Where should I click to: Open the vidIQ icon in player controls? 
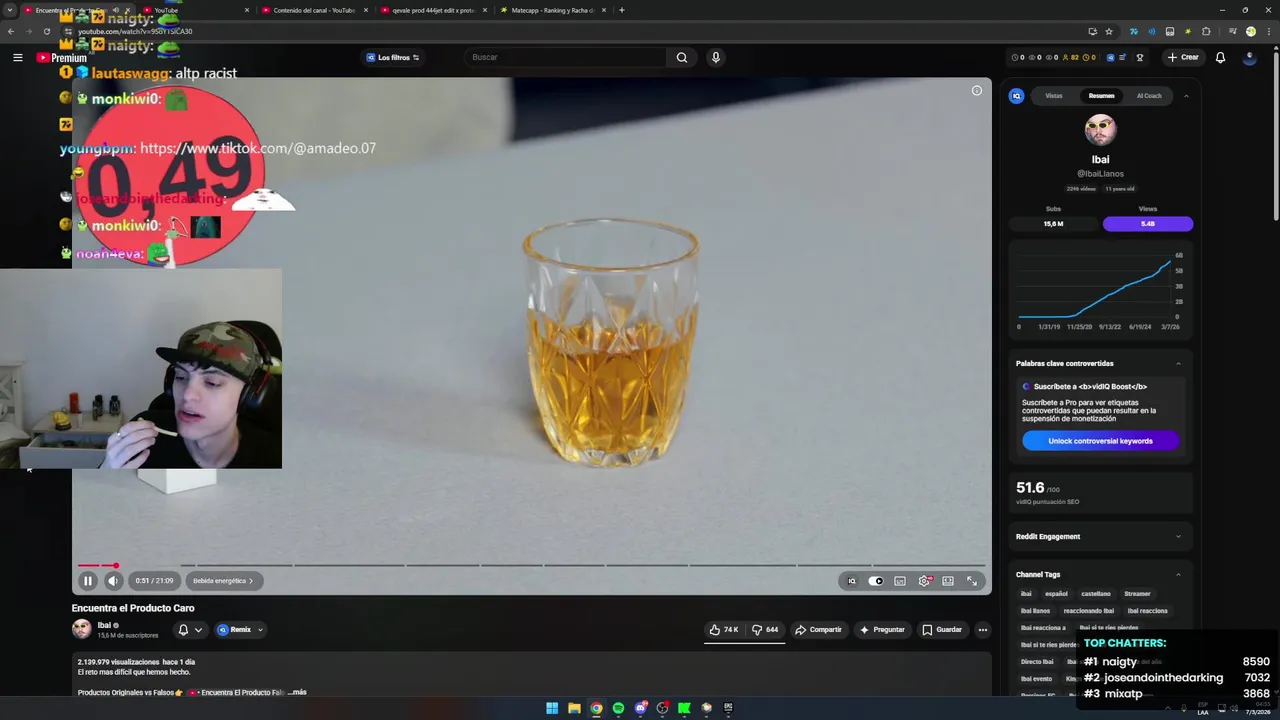(852, 581)
